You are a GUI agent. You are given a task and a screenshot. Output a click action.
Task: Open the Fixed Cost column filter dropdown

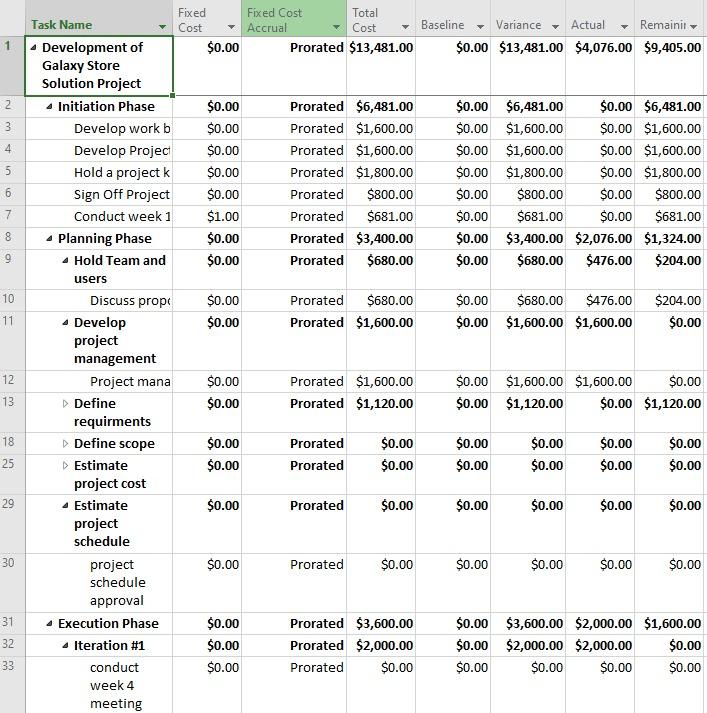coord(231,27)
